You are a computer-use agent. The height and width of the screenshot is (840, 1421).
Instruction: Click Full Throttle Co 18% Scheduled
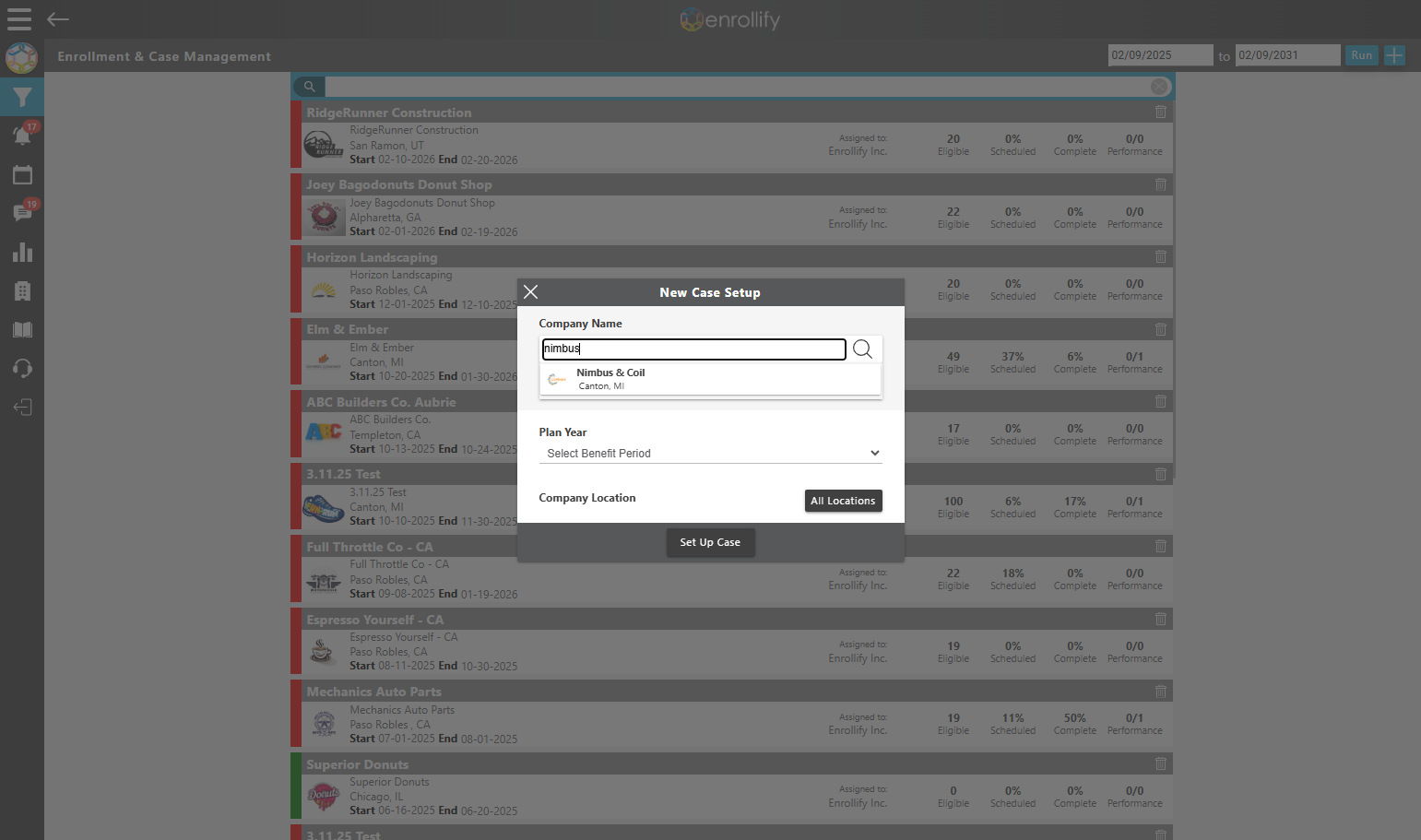(x=1012, y=579)
